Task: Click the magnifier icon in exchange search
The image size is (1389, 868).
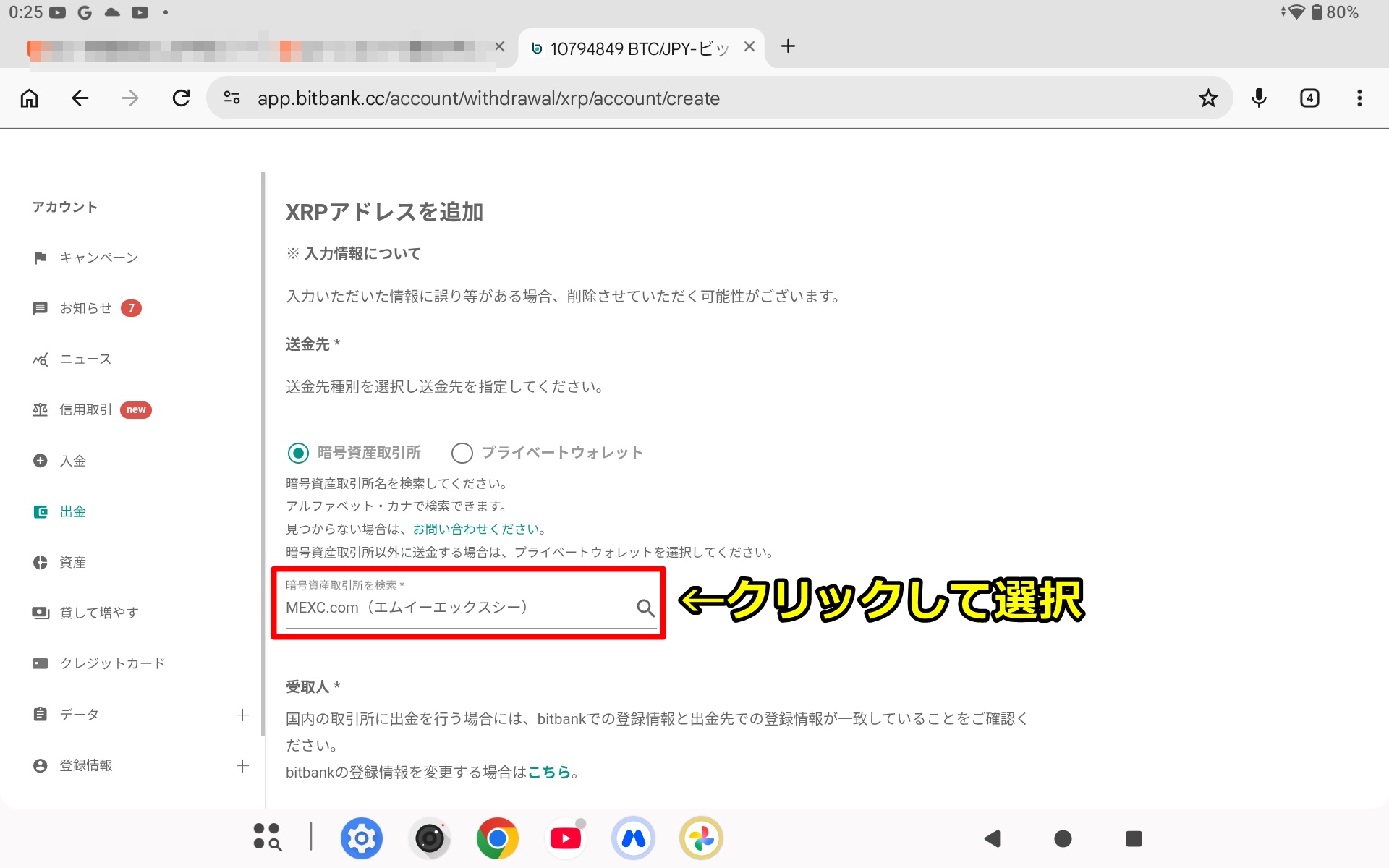Action: tap(645, 608)
